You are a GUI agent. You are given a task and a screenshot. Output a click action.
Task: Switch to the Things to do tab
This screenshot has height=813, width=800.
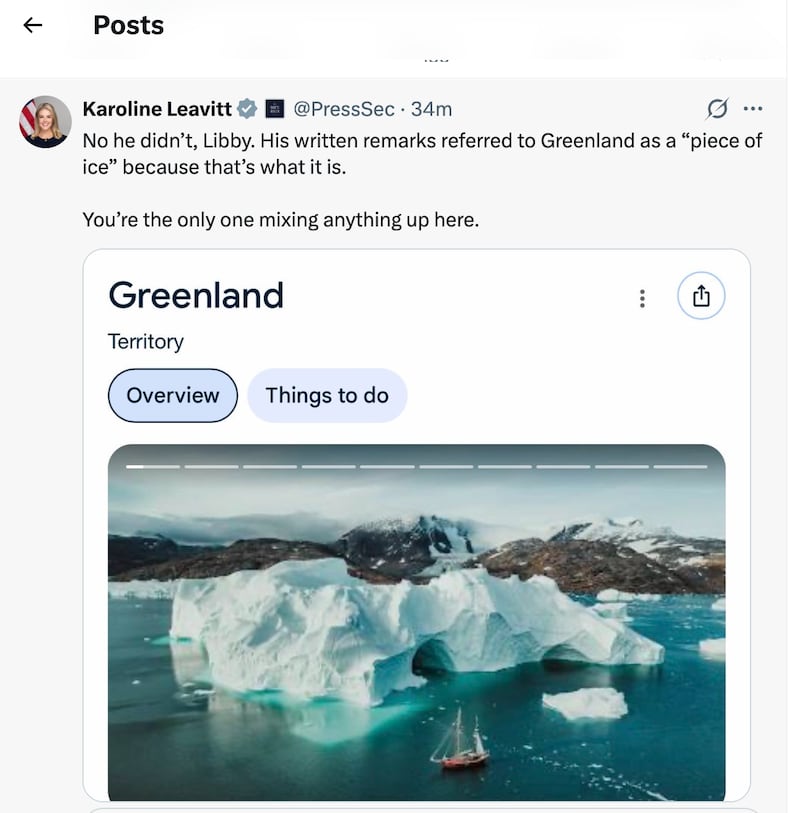pyautogui.click(x=327, y=395)
